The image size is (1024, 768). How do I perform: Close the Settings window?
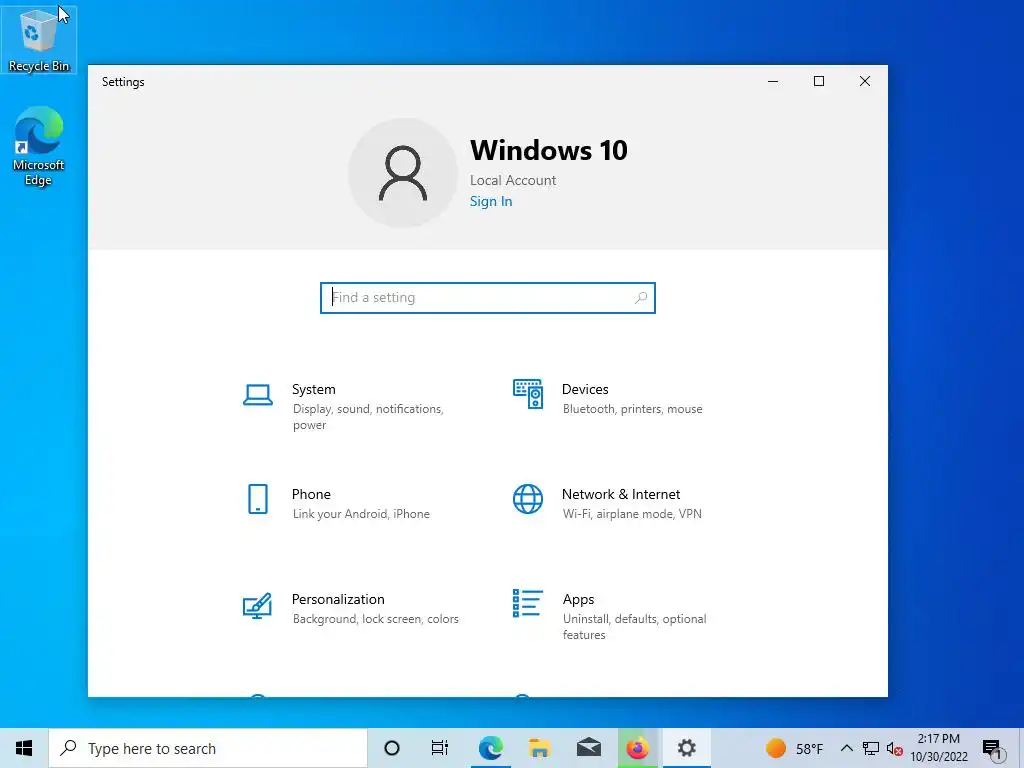tap(865, 81)
